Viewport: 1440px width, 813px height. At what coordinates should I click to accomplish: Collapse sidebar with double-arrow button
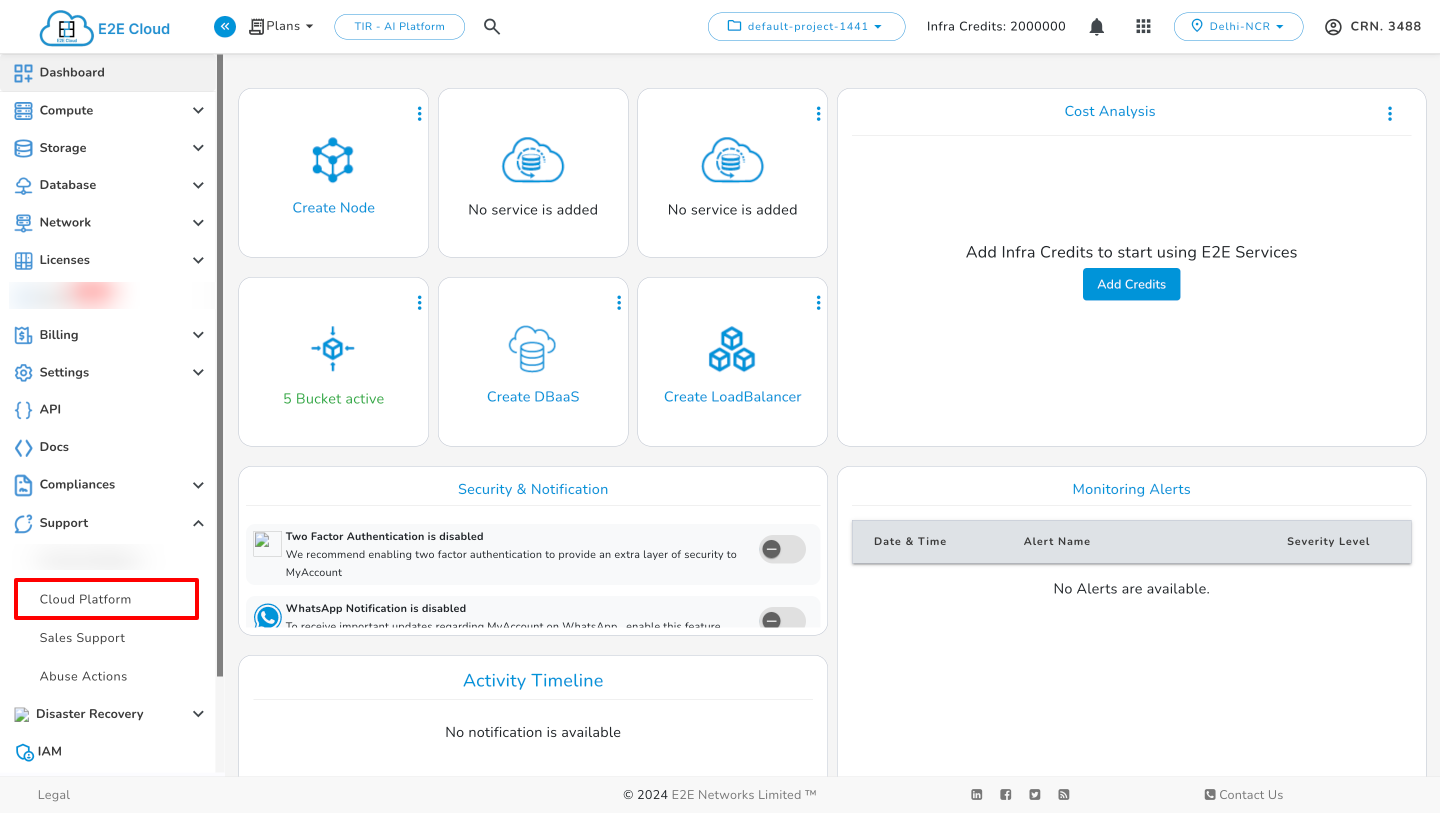225,26
